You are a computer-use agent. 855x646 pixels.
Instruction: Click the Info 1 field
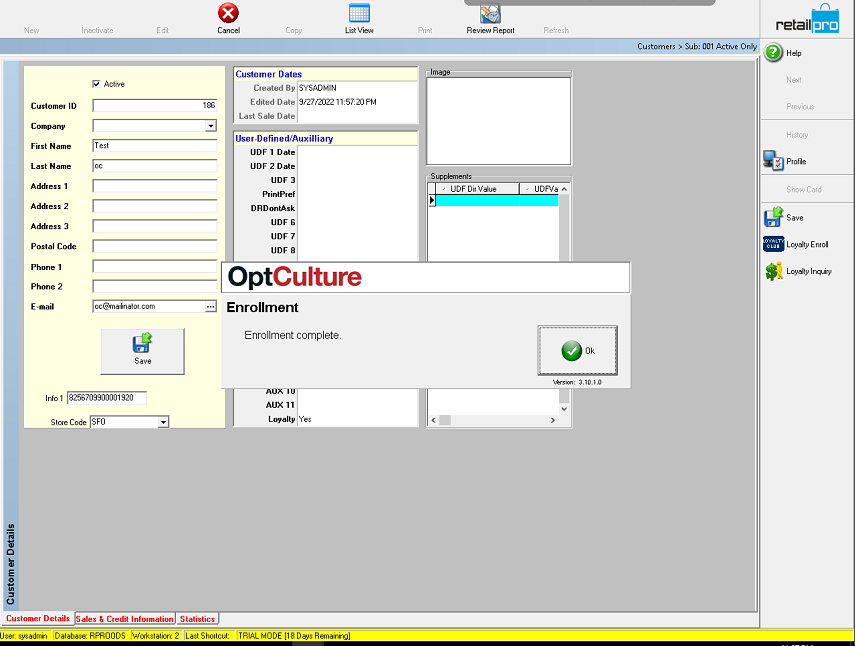tap(107, 398)
